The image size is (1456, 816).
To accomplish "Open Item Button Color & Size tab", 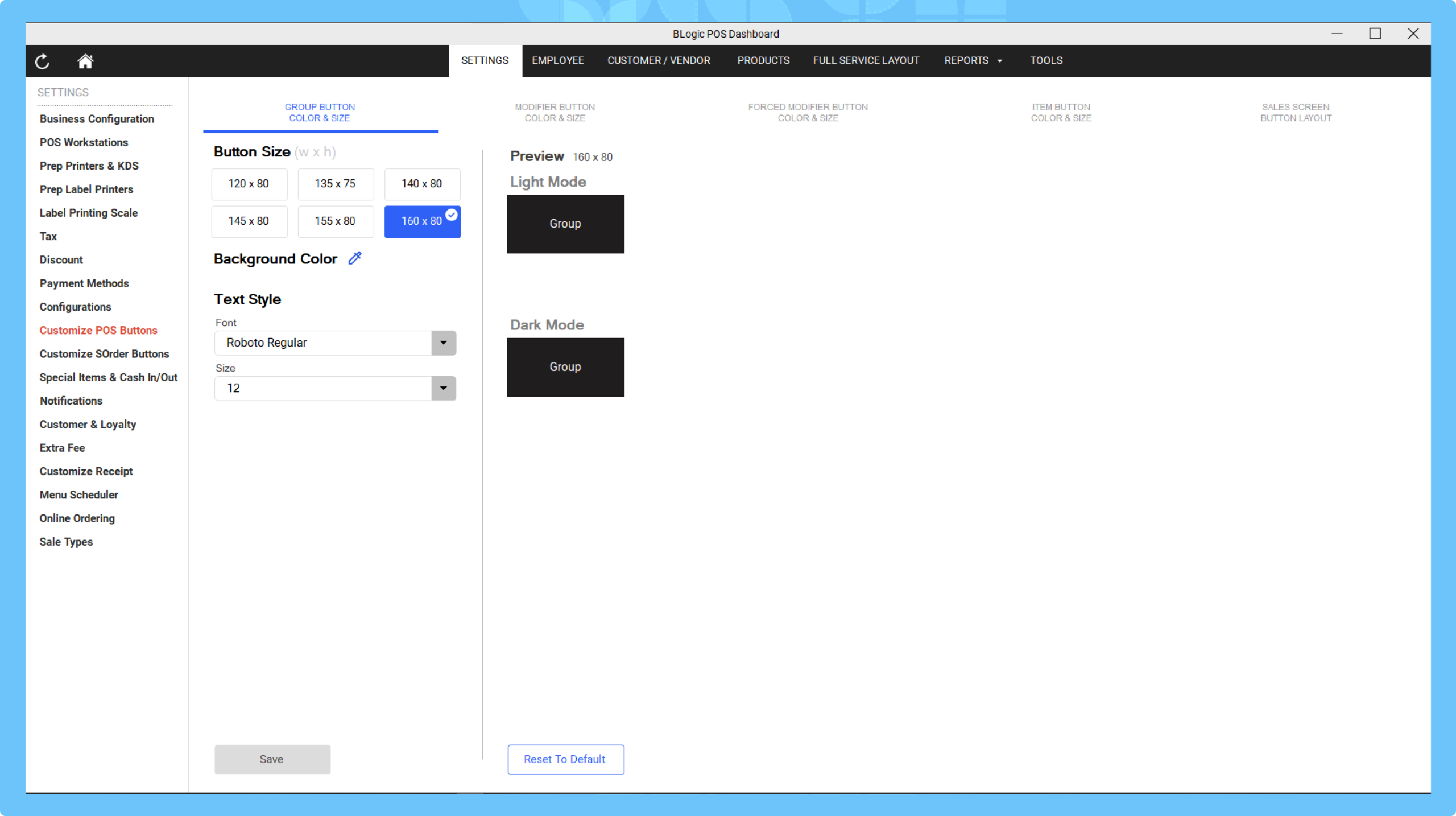I will pos(1061,113).
